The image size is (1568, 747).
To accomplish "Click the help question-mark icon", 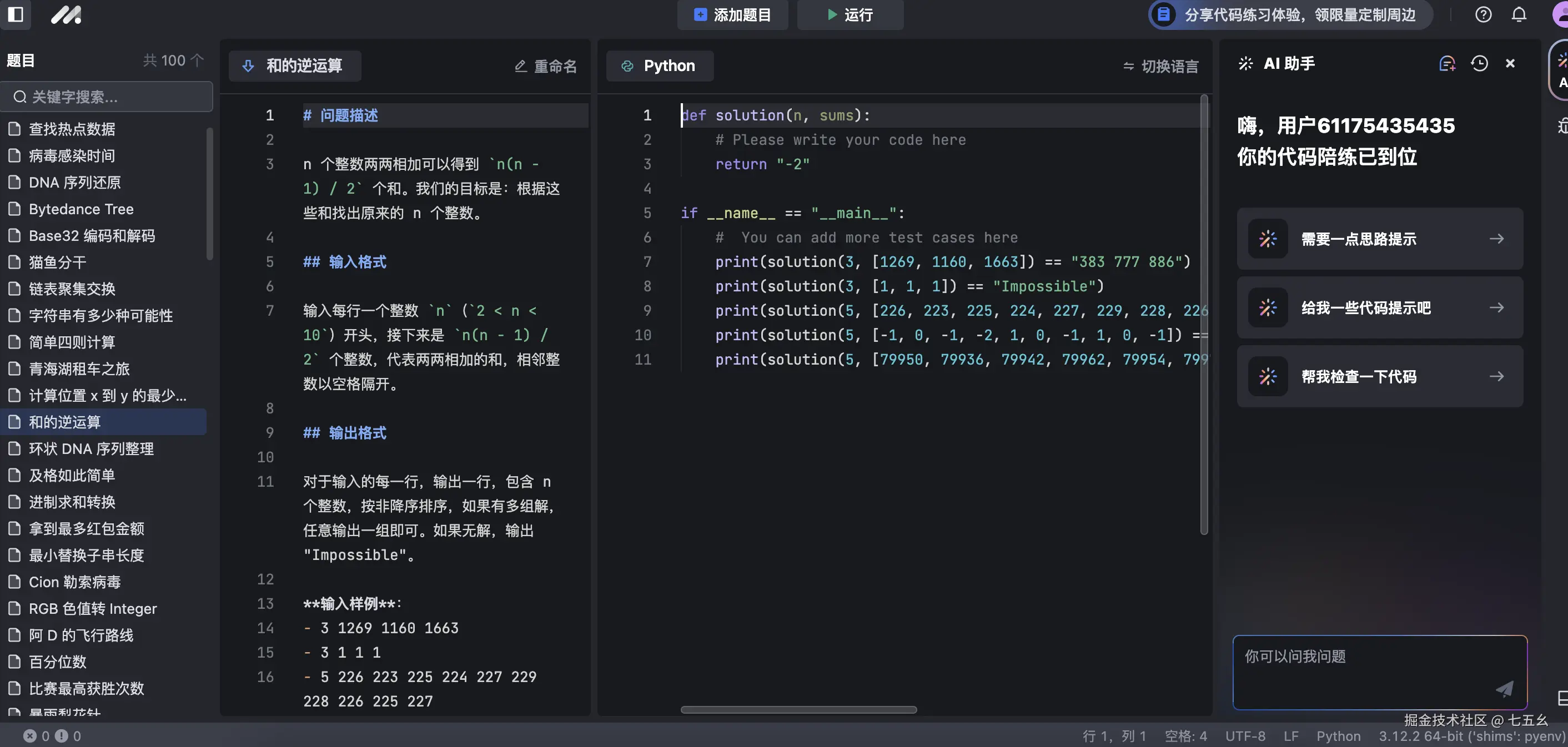I will pos(1484,14).
